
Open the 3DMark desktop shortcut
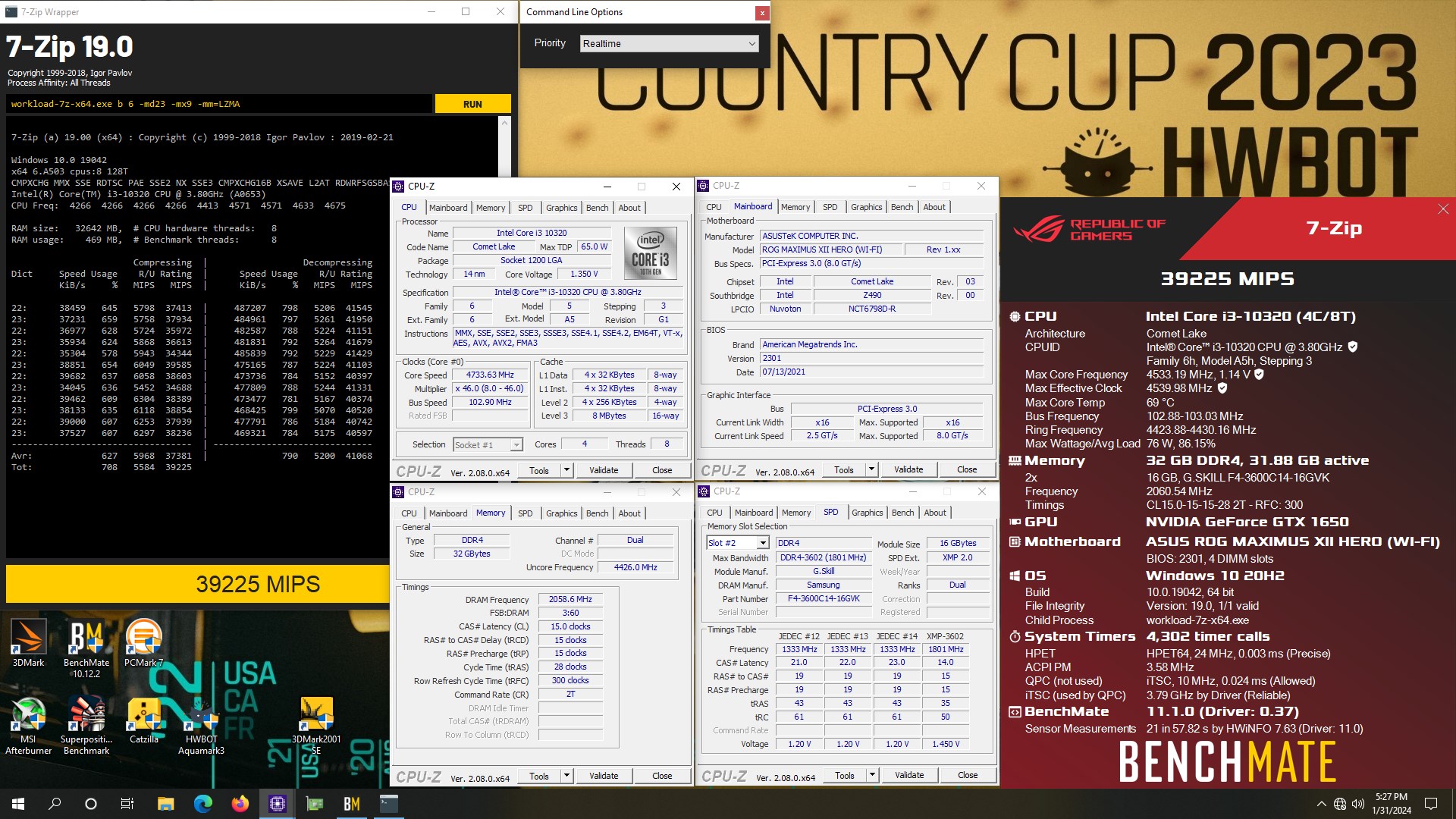[x=28, y=642]
